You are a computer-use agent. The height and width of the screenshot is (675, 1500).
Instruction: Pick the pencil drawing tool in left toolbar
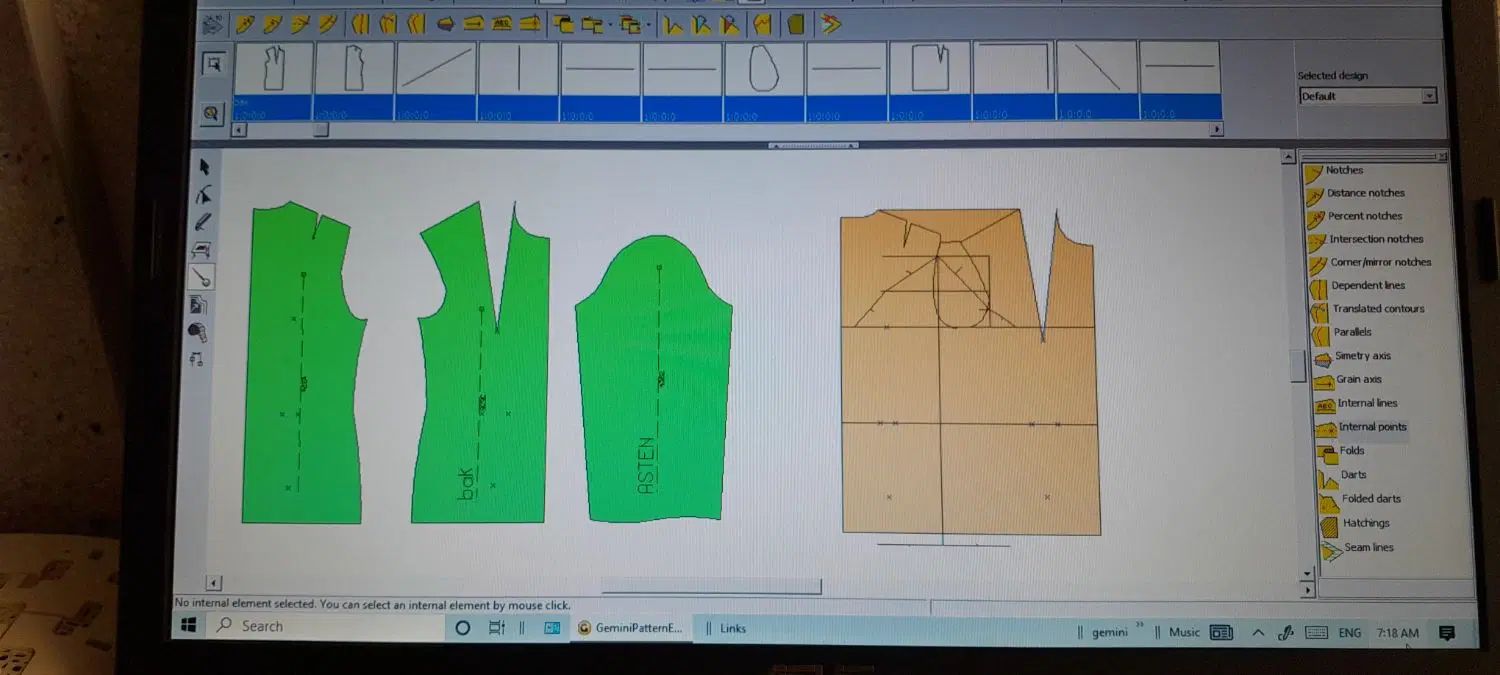point(203,222)
